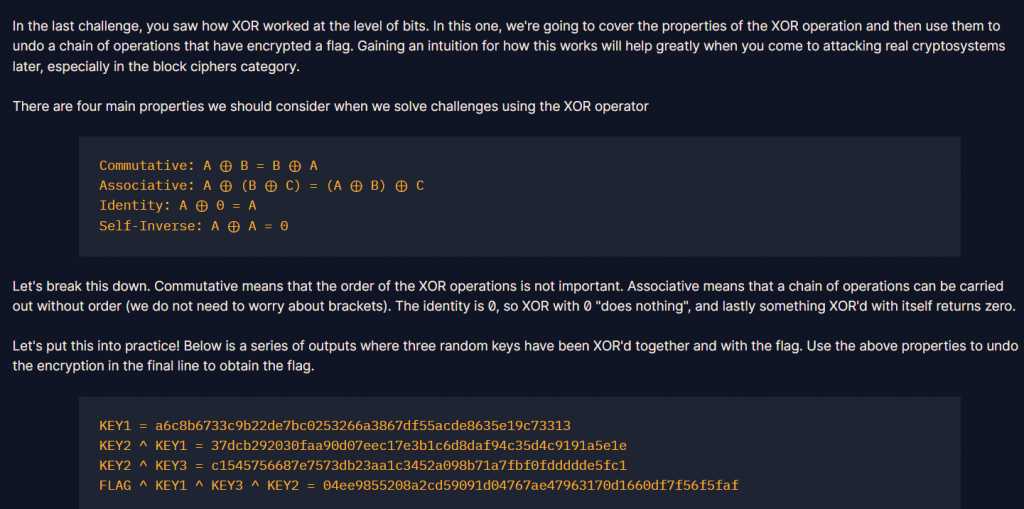Click the KEY1 hex value line
The height and width of the screenshot is (509, 1024).
click(x=335, y=426)
